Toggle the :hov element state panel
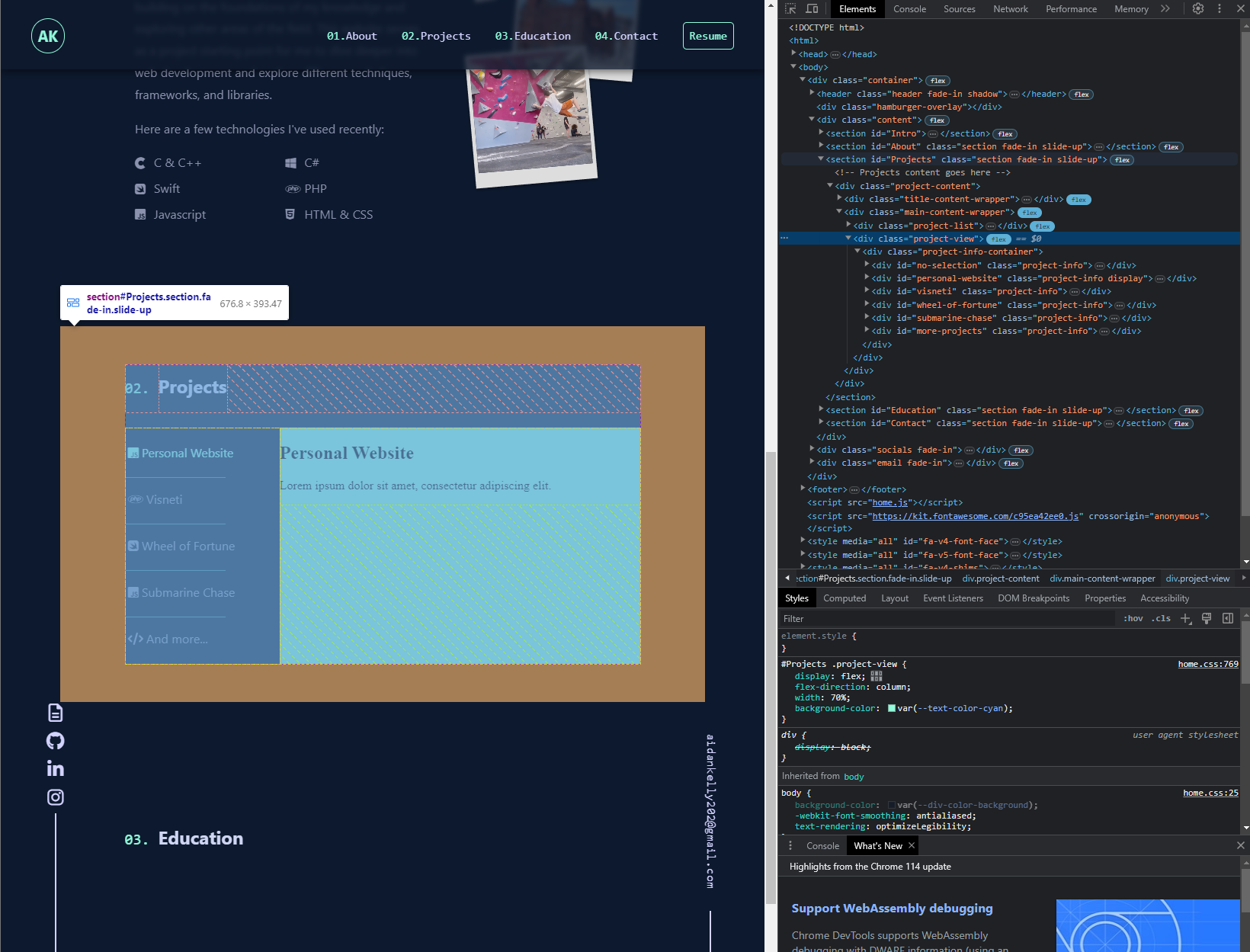1250x952 pixels. (1133, 619)
